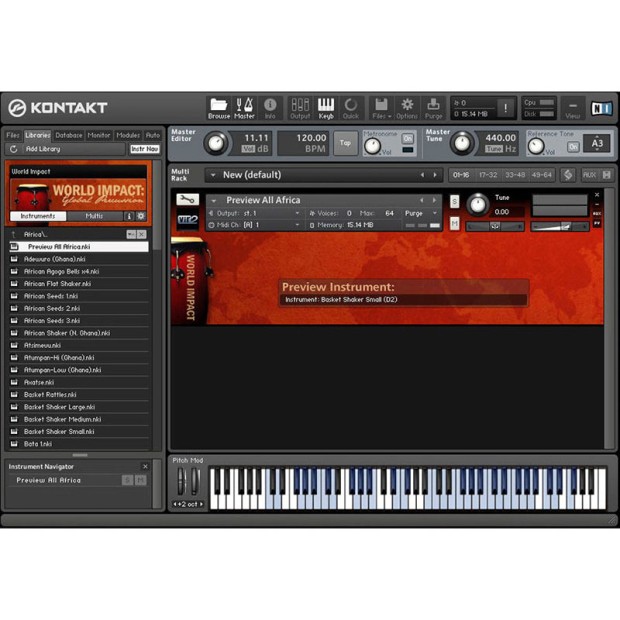Viewport: 620px width, 620px height.
Task: Expand the New (default) multi dropdown
Action: 213,175
